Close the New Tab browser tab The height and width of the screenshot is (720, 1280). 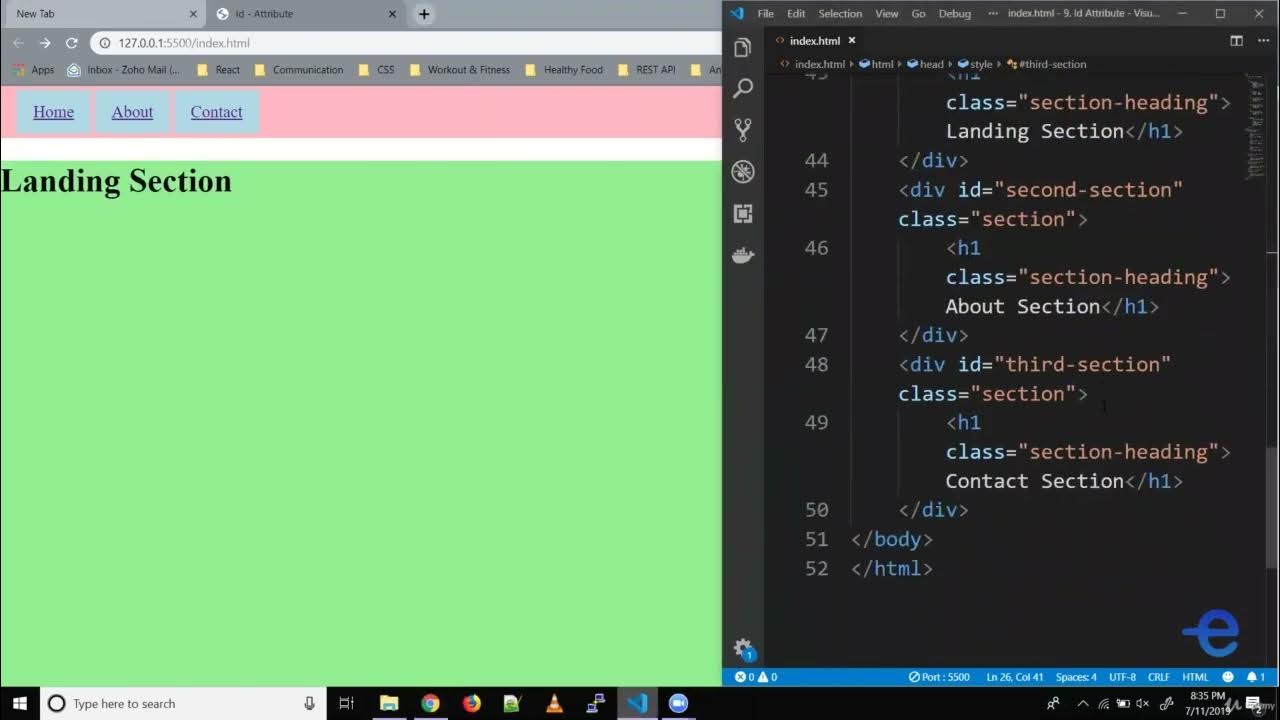pyautogui.click(x=194, y=14)
